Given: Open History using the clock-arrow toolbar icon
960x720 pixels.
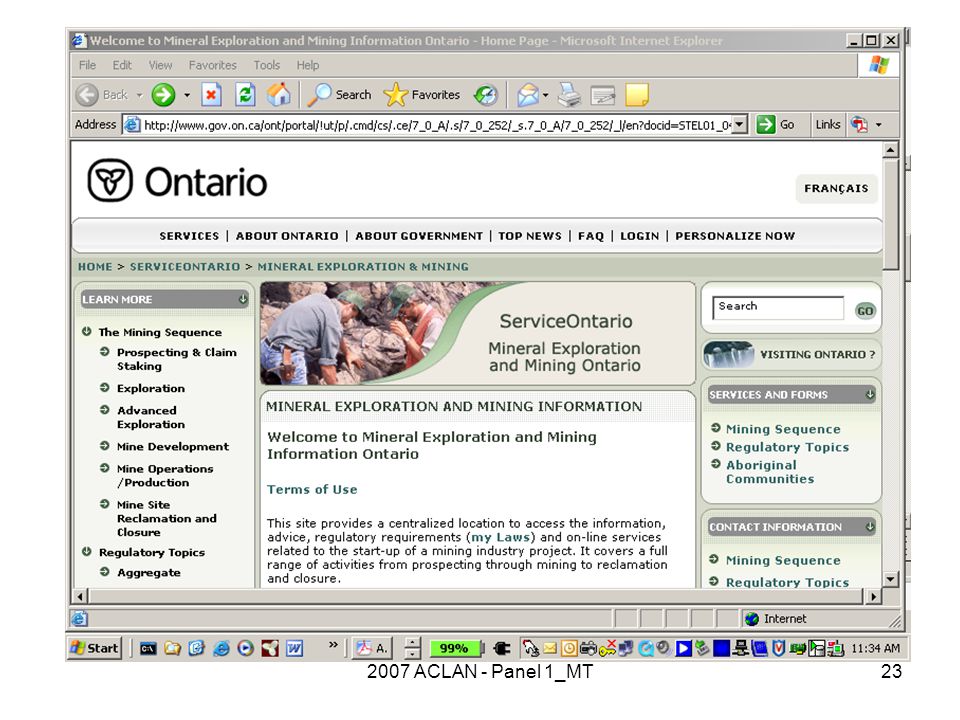Looking at the screenshot, I should (x=486, y=95).
